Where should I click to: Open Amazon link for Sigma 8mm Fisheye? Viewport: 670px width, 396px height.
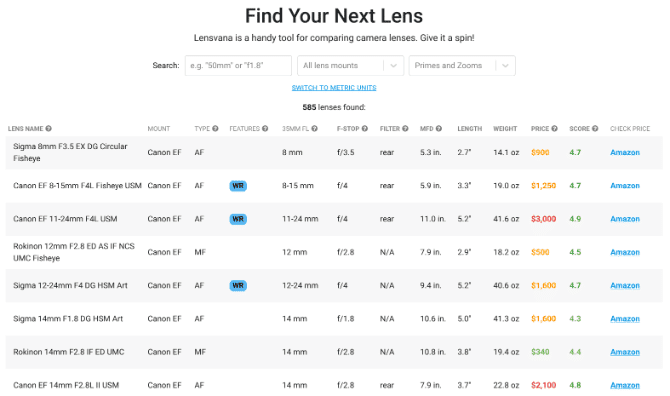point(625,153)
